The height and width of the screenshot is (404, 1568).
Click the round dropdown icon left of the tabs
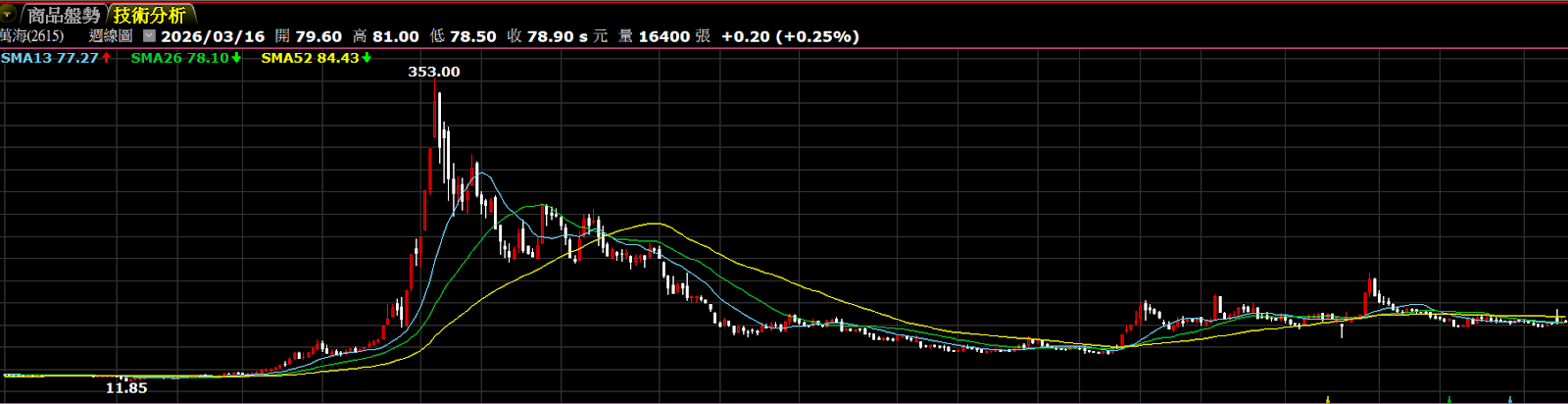[x=8, y=15]
